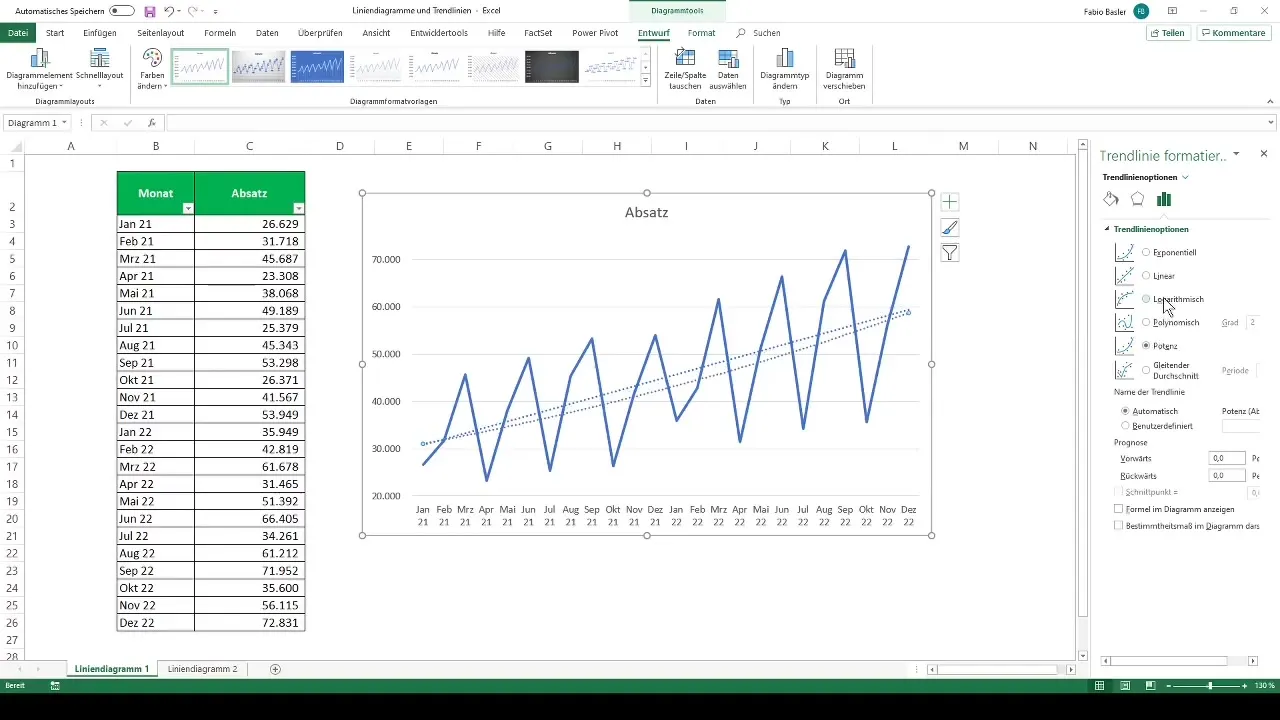This screenshot has width=1280, height=720.
Task: Open Effects pentagon tab in pane
Action: click(1137, 199)
